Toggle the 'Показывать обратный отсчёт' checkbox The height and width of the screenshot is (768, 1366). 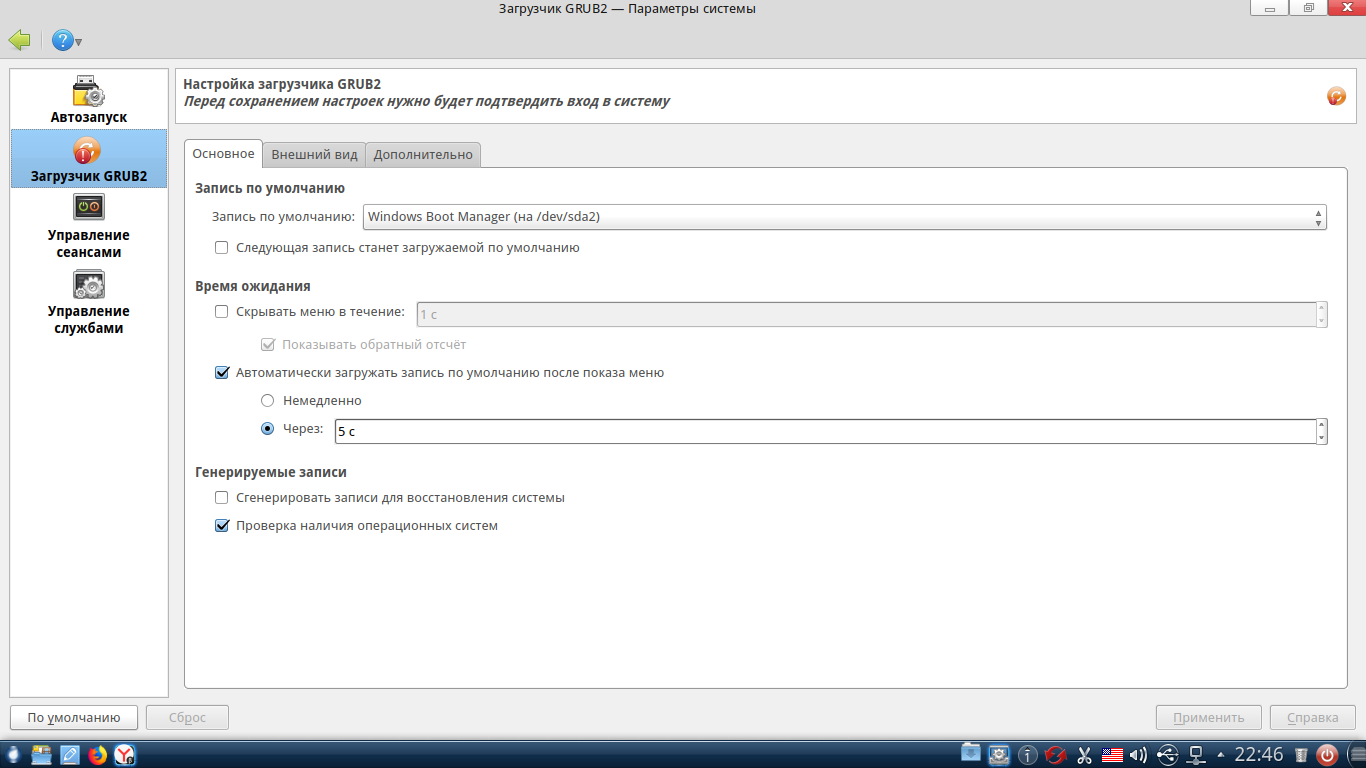point(268,344)
